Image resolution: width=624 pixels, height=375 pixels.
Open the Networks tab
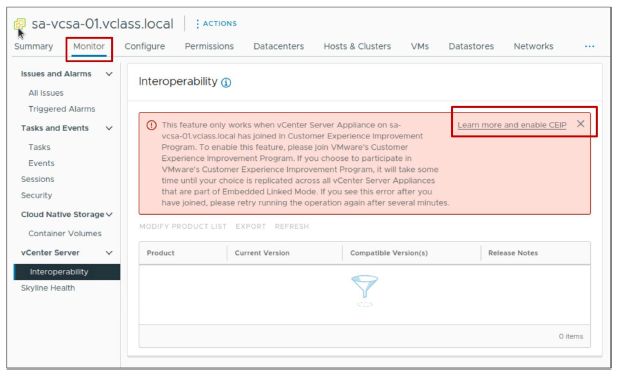point(533,46)
